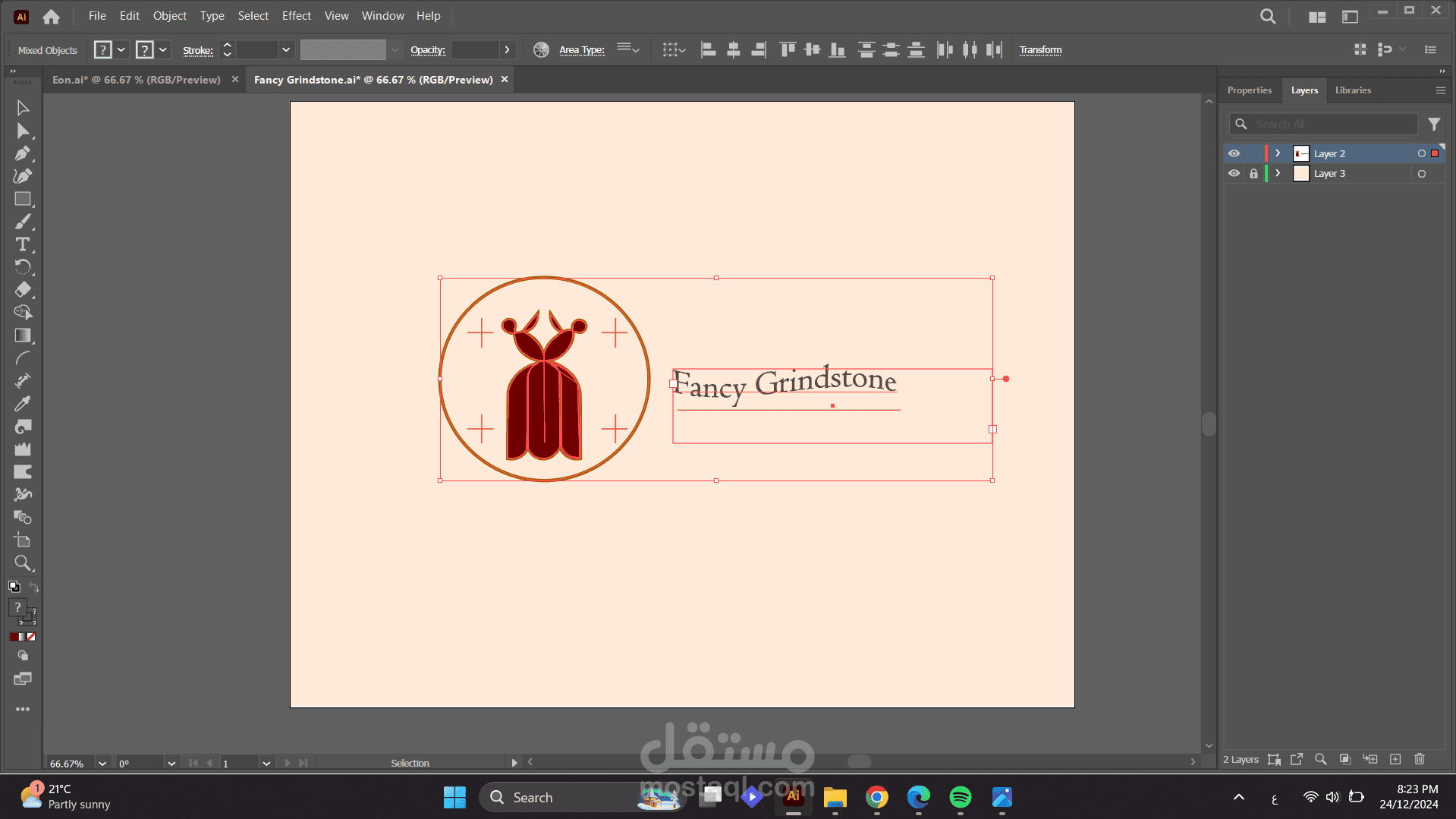The height and width of the screenshot is (819, 1456).
Task: Open Arrange Documents icon
Action: pos(1317,16)
